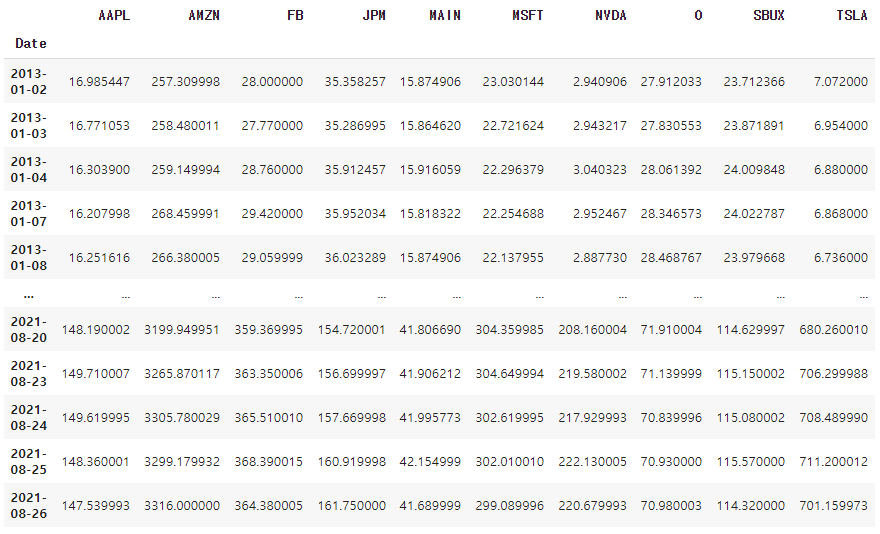Image resolution: width=880 pixels, height=534 pixels.
Task: Click MAIN value 42.154999
Action: 430,462
